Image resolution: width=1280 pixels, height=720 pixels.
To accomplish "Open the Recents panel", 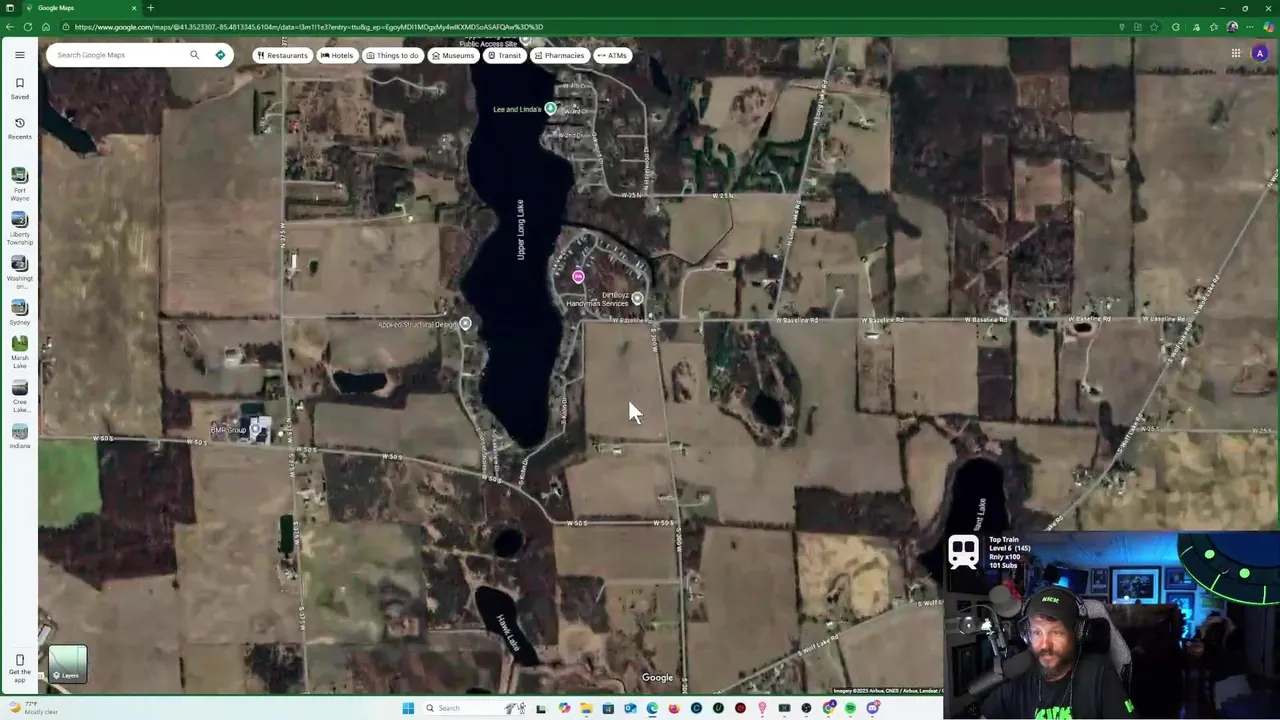I will click(19, 128).
